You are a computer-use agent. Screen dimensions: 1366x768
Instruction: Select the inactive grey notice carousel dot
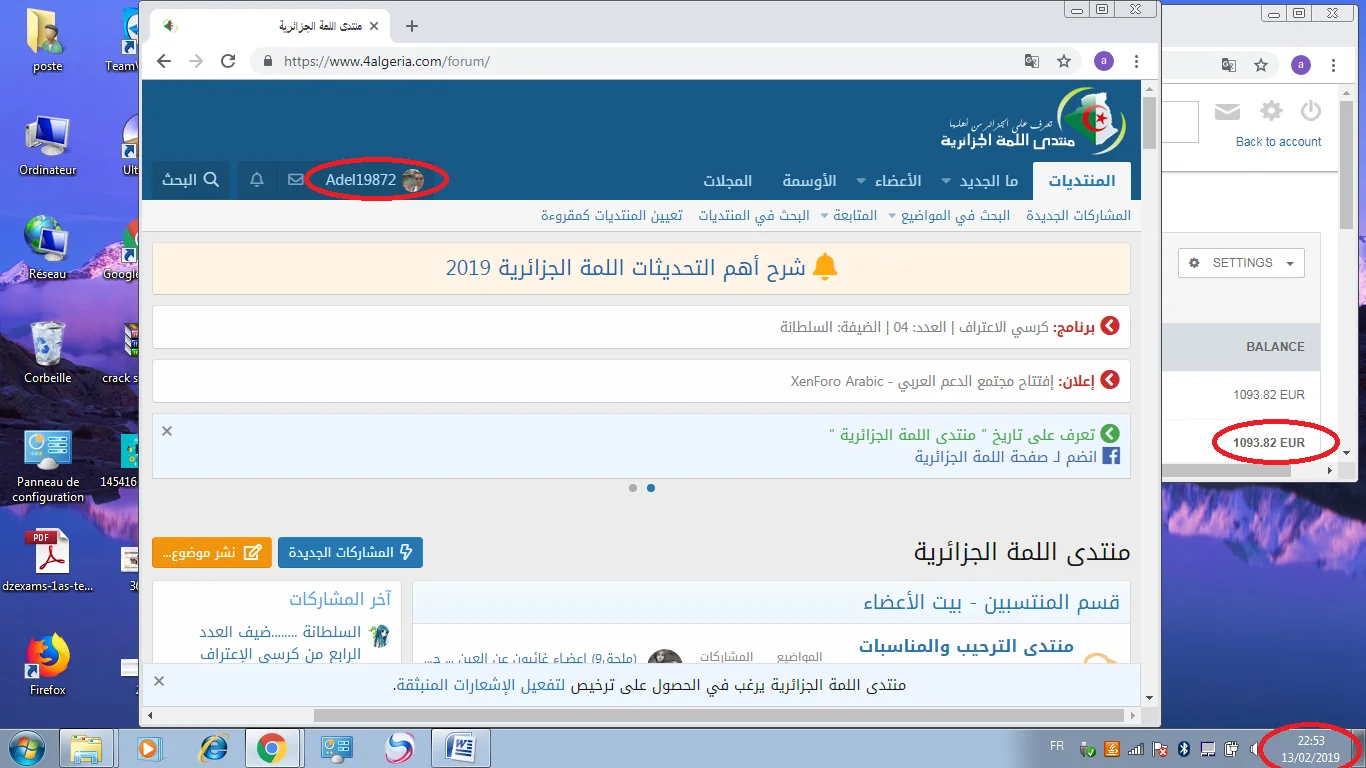(x=633, y=488)
